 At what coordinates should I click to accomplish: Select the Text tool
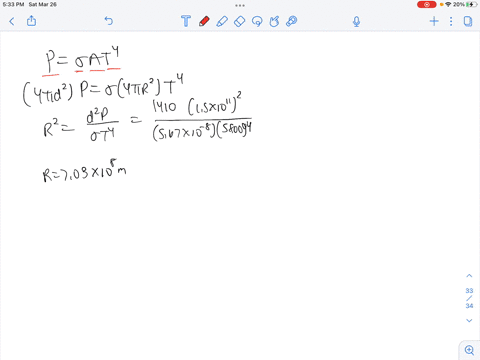(186, 21)
